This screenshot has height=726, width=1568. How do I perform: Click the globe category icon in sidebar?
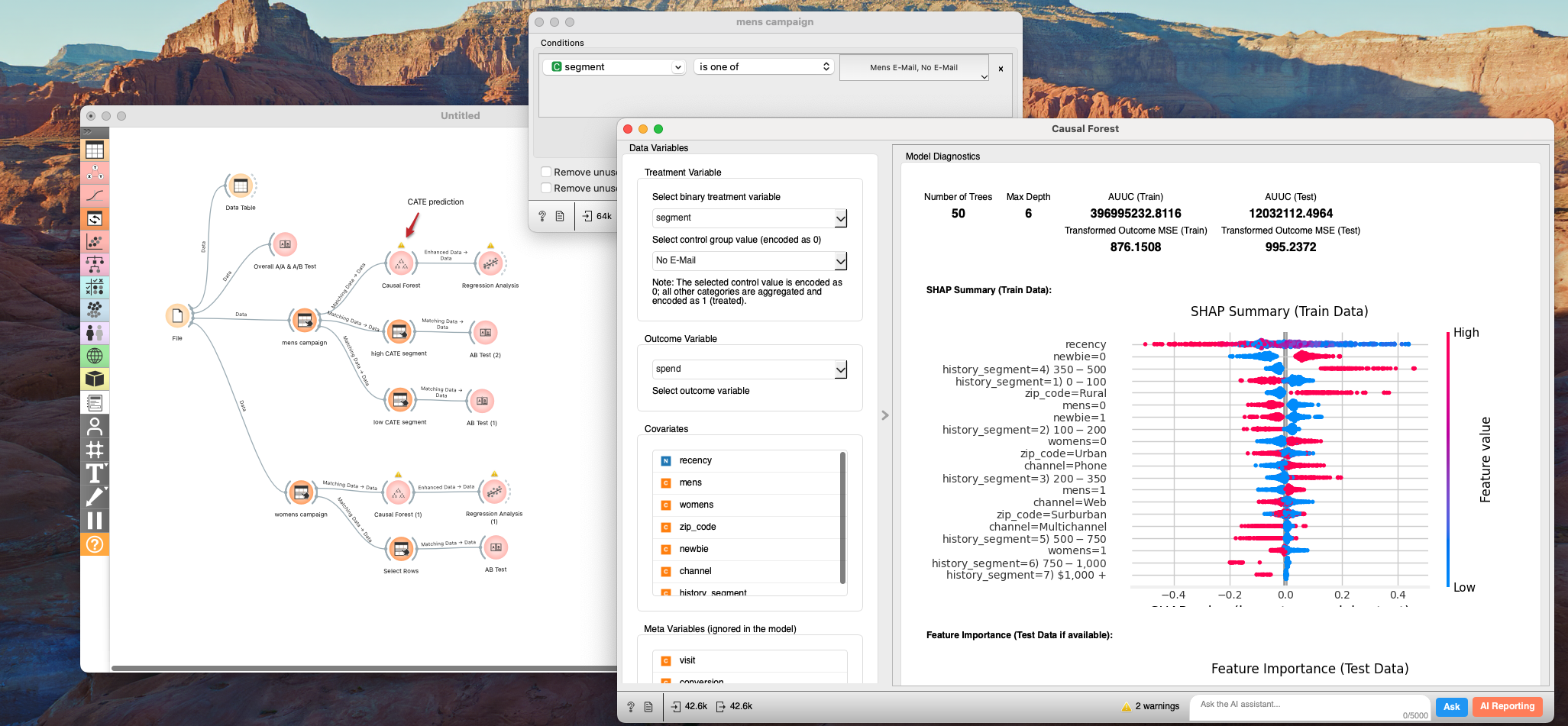coord(95,356)
